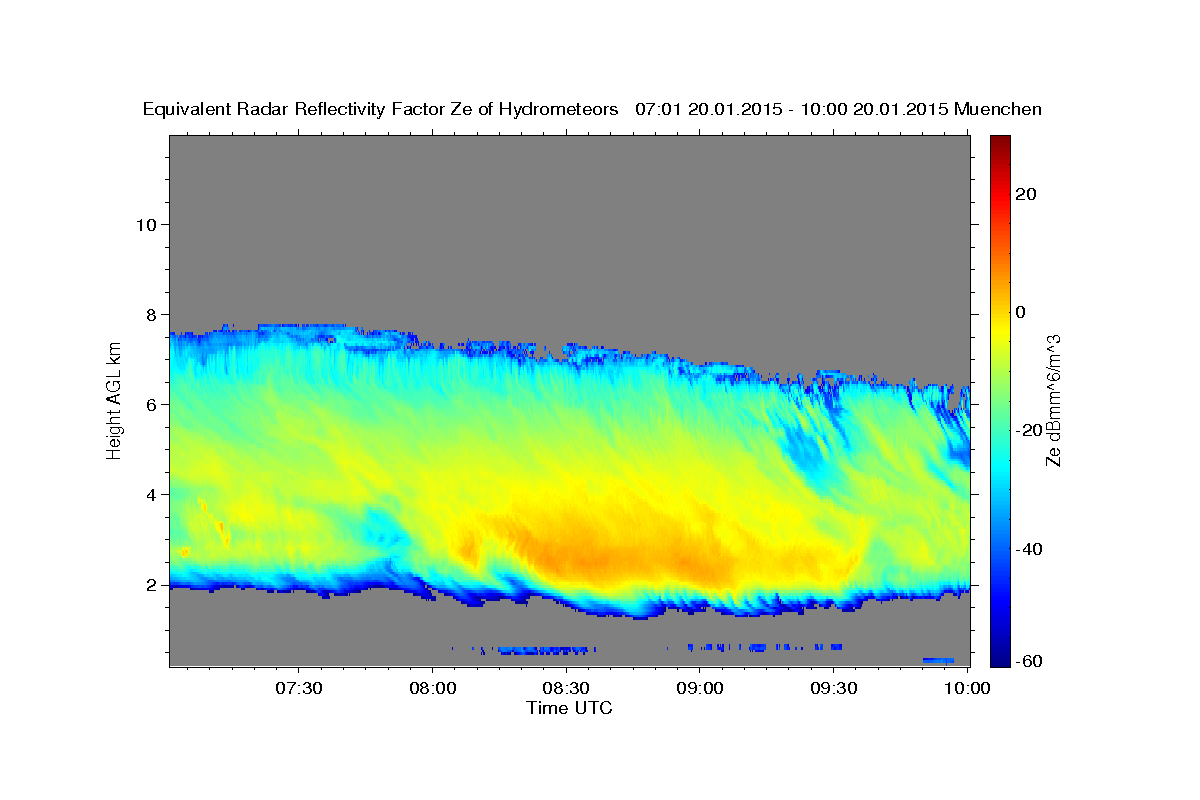Click the date range '07:01 20.01.2015 - 10:00 20.01.2015'

pos(792,109)
